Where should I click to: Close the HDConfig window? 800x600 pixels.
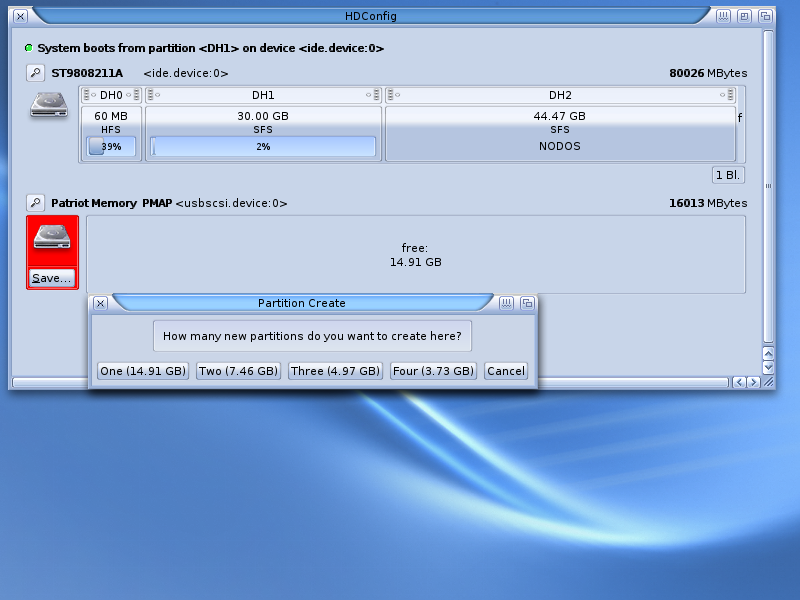click(x=20, y=16)
